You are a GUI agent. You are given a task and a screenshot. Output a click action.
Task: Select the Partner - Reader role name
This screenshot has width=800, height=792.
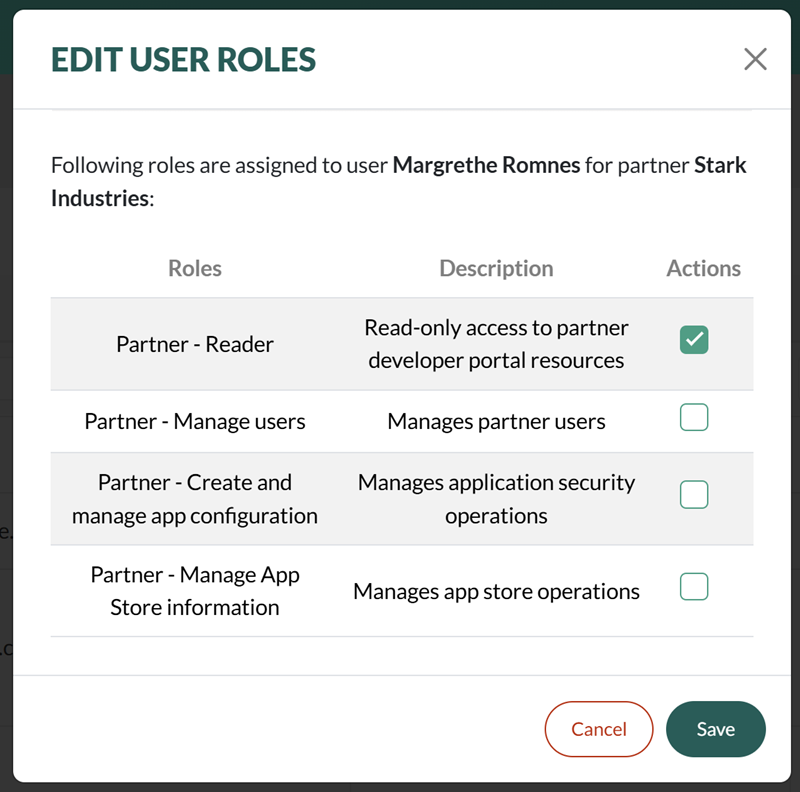(195, 344)
